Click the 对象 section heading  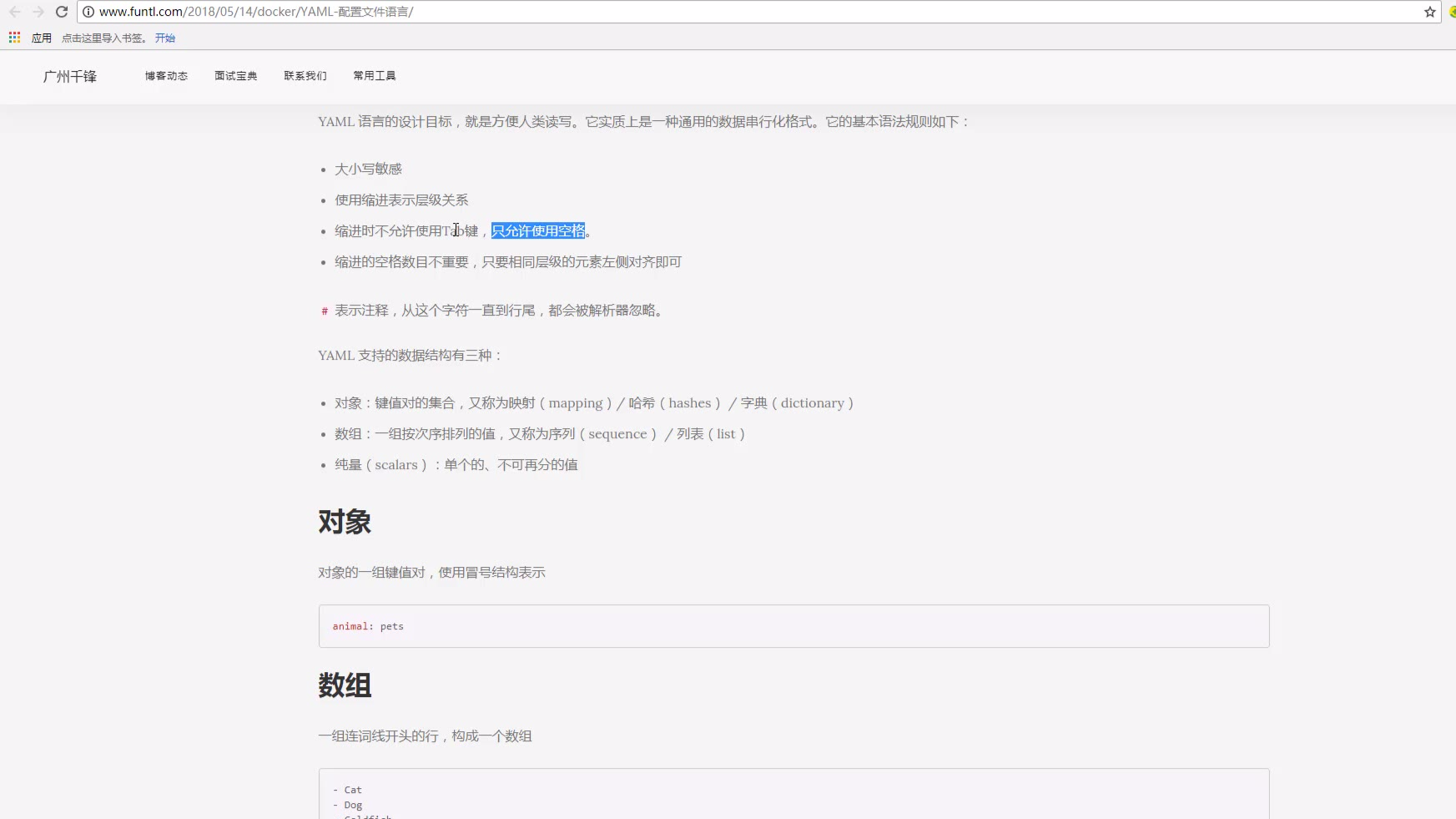coord(345,522)
